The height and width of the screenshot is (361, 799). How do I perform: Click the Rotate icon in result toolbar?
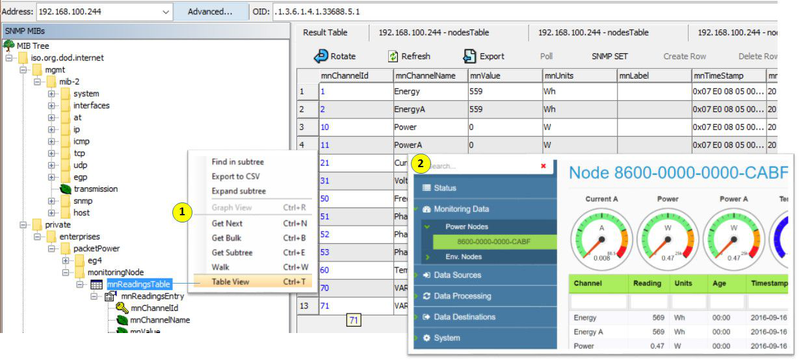[x=321, y=56]
